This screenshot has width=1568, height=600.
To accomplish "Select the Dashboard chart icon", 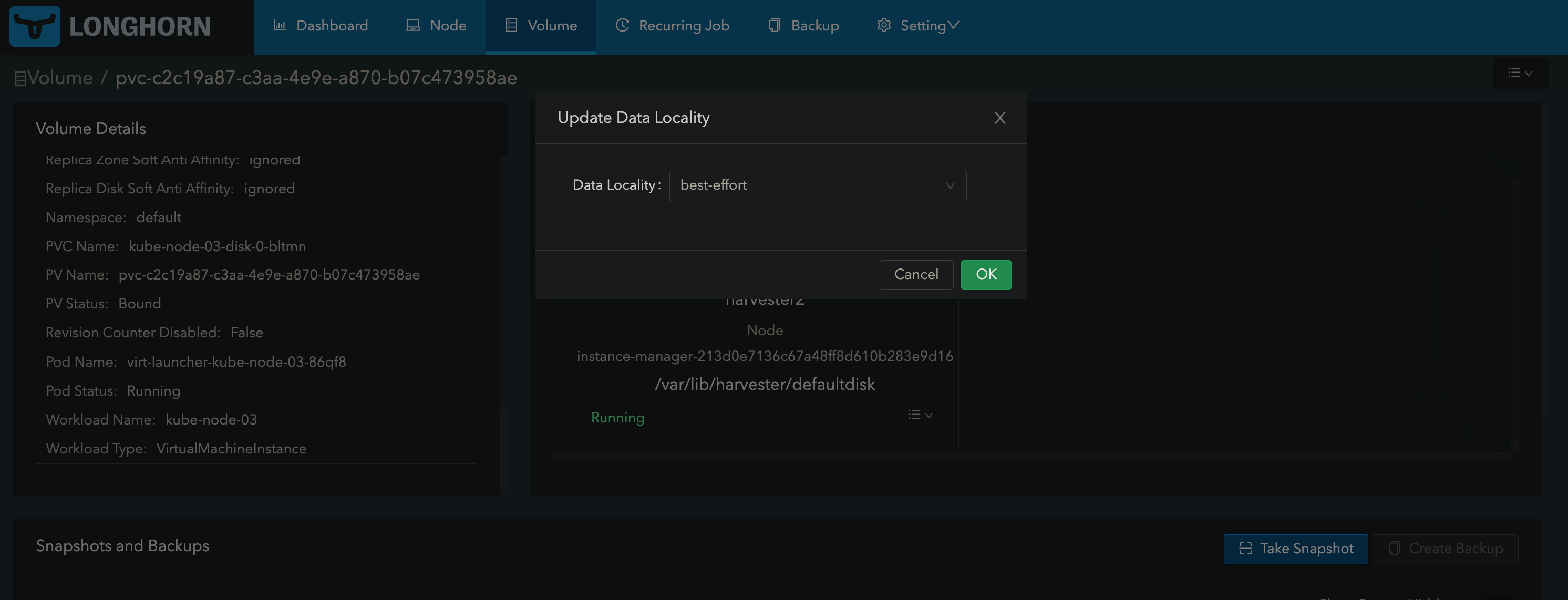I will 280,26.
